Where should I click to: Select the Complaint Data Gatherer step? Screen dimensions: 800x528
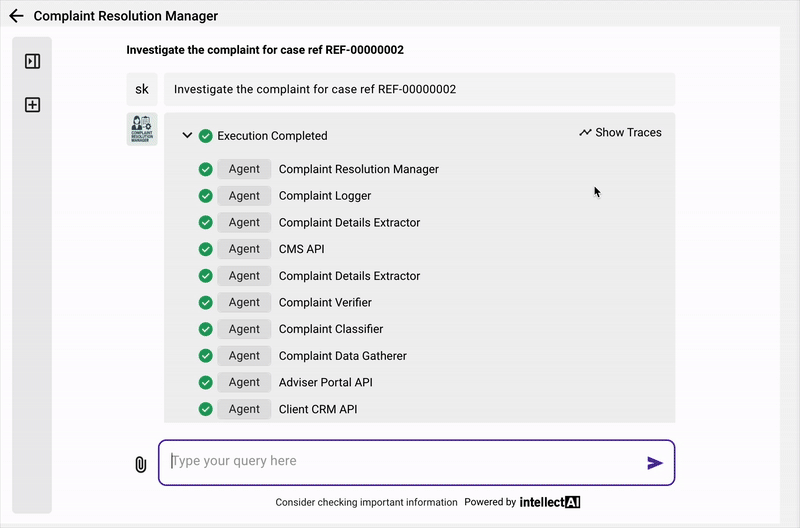click(342, 356)
